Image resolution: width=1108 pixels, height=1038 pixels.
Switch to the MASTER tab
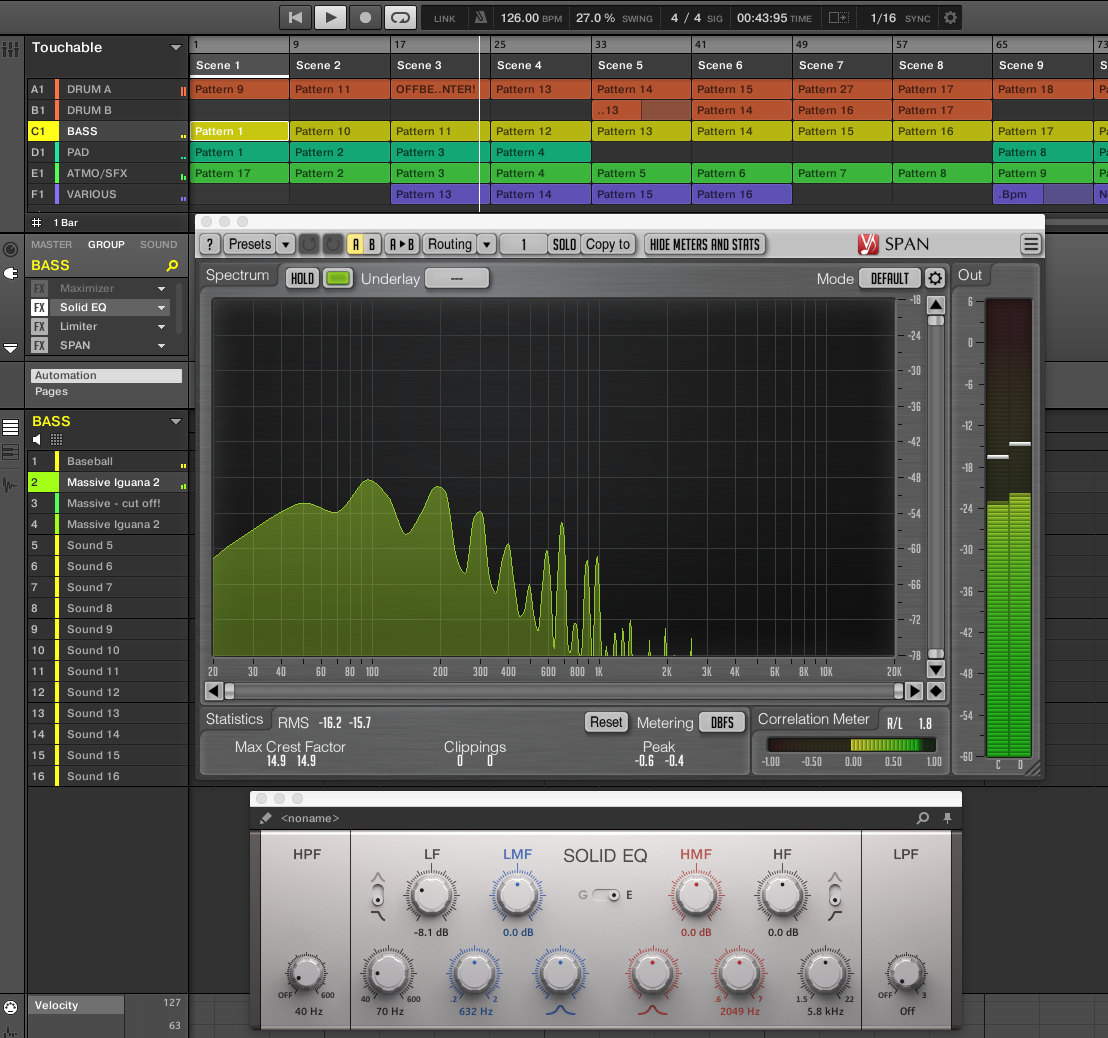tap(51, 244)
